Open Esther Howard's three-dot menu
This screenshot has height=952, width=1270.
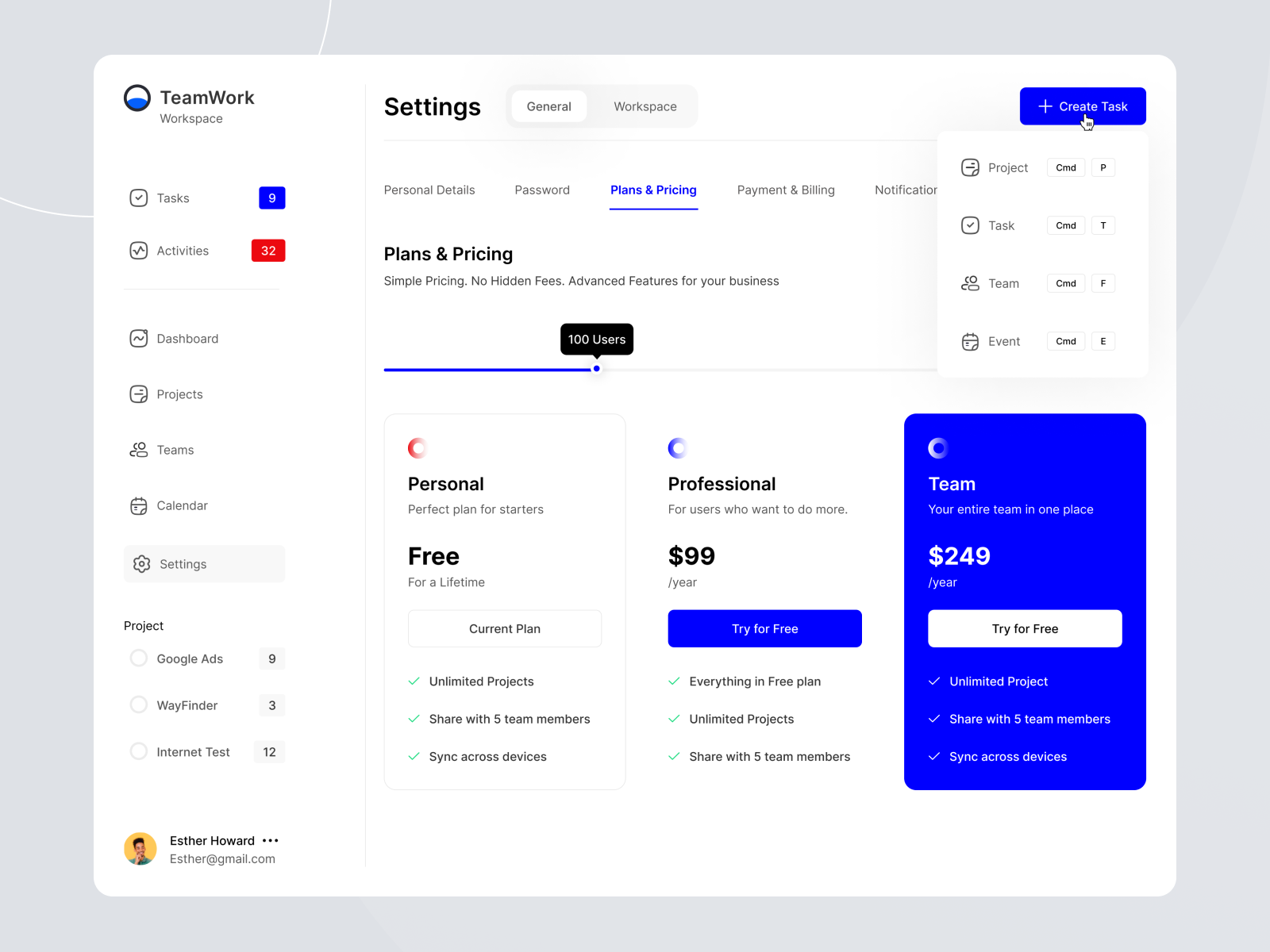[271, 840]
